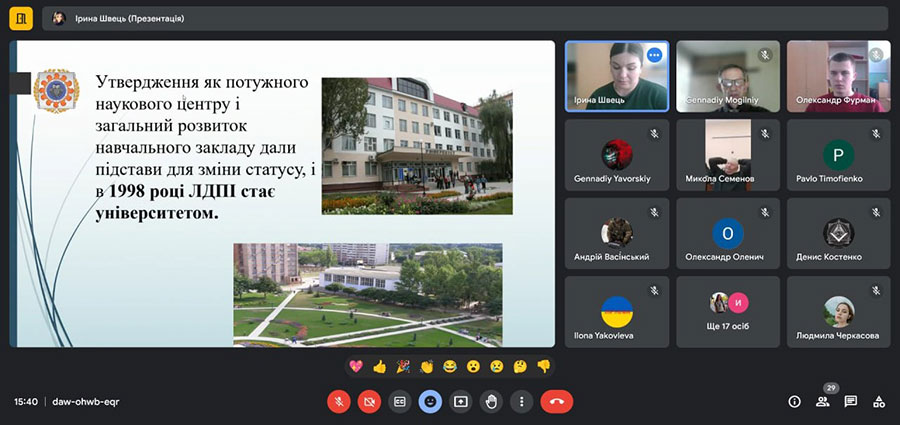Click Ilona Yakovleva flag avatar
The width and height of the screenshot is (900, 425).
[x=617, y=312]
